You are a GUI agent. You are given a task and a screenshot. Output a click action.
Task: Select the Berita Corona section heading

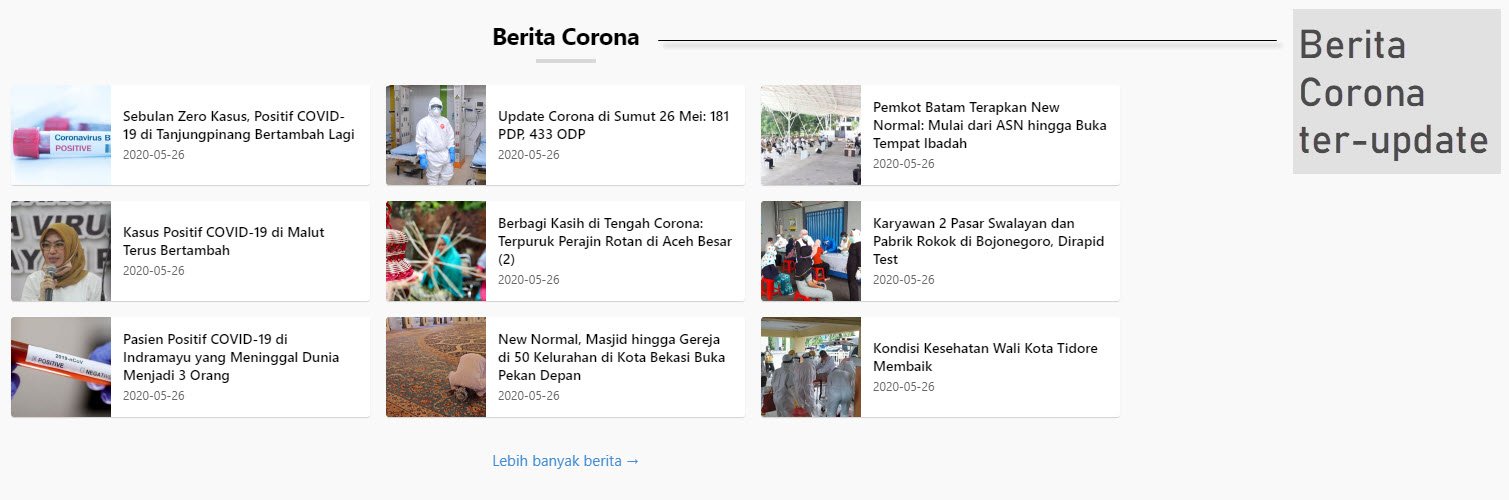(x=565, y=38)
